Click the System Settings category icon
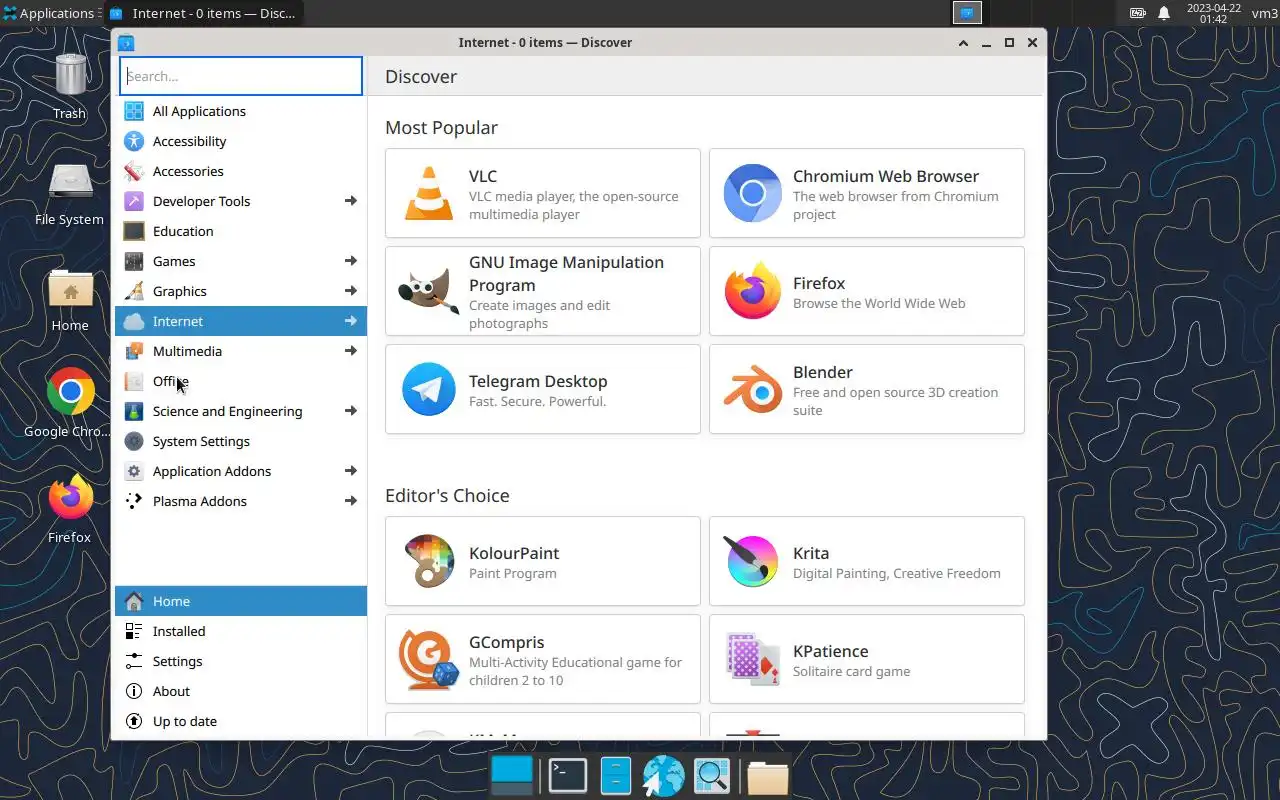 (134, 441)
